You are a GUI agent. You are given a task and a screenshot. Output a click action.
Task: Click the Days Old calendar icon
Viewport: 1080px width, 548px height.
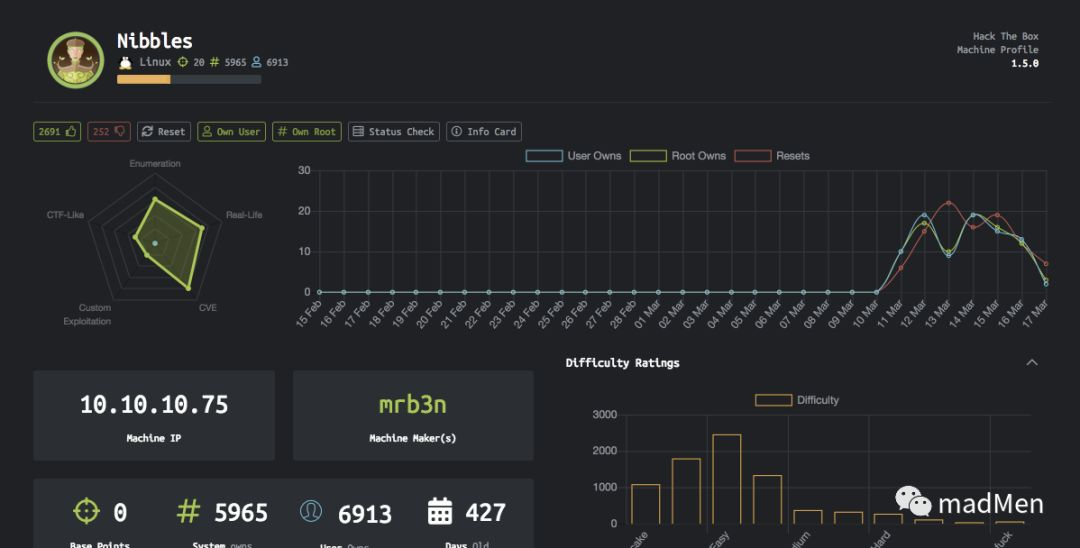pyautogui.click(x=440, y=511)
